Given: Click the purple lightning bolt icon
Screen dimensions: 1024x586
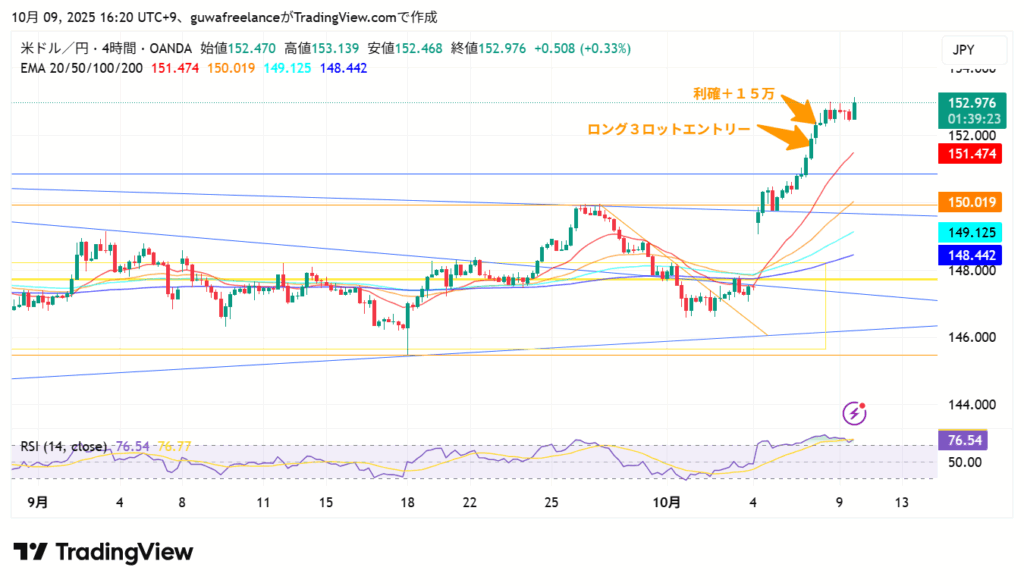Looking at the screenshot, I should [854, 412].
